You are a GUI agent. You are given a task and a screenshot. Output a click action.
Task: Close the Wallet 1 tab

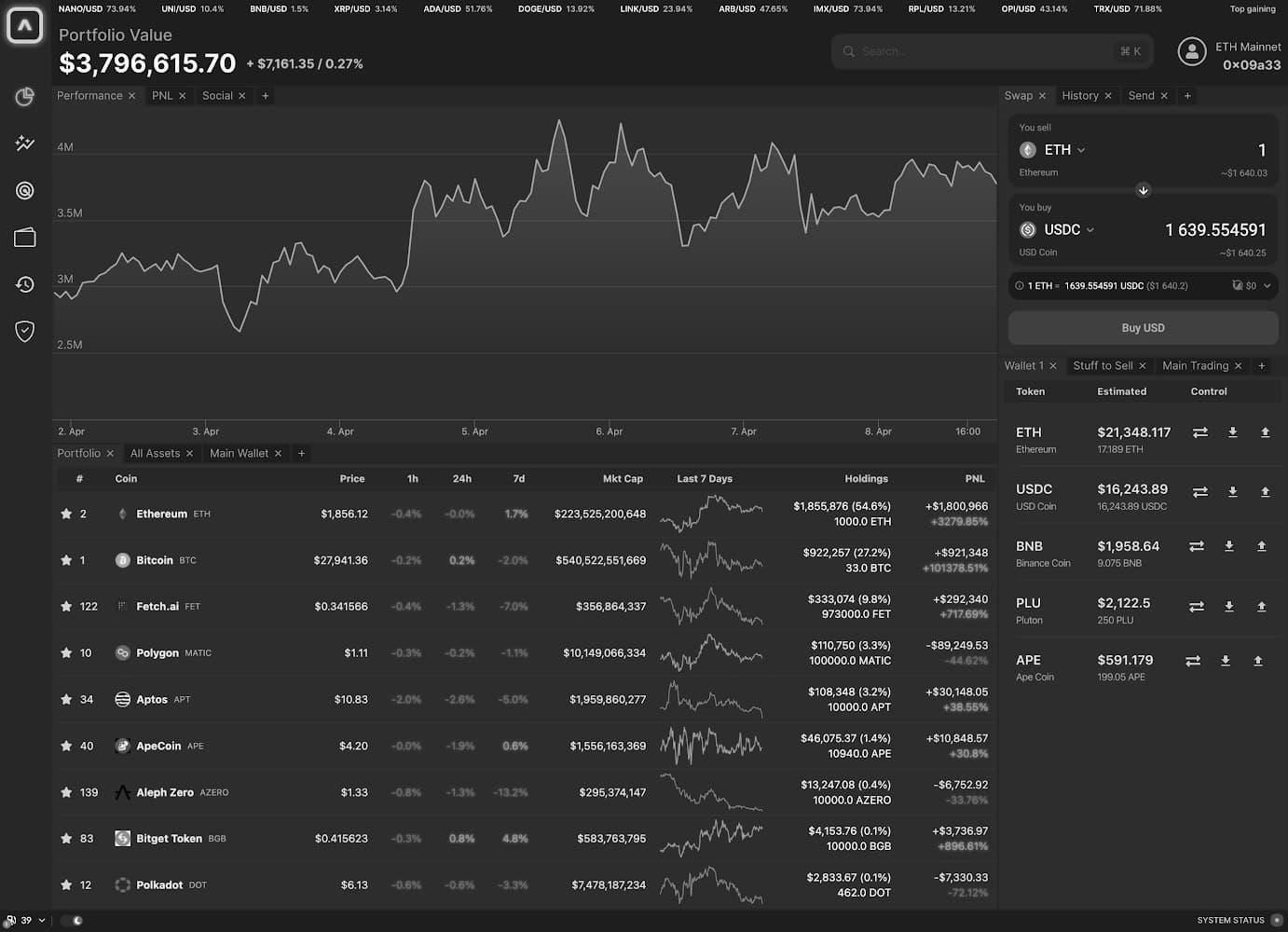pyautogui.click(x=1053, y=365)
